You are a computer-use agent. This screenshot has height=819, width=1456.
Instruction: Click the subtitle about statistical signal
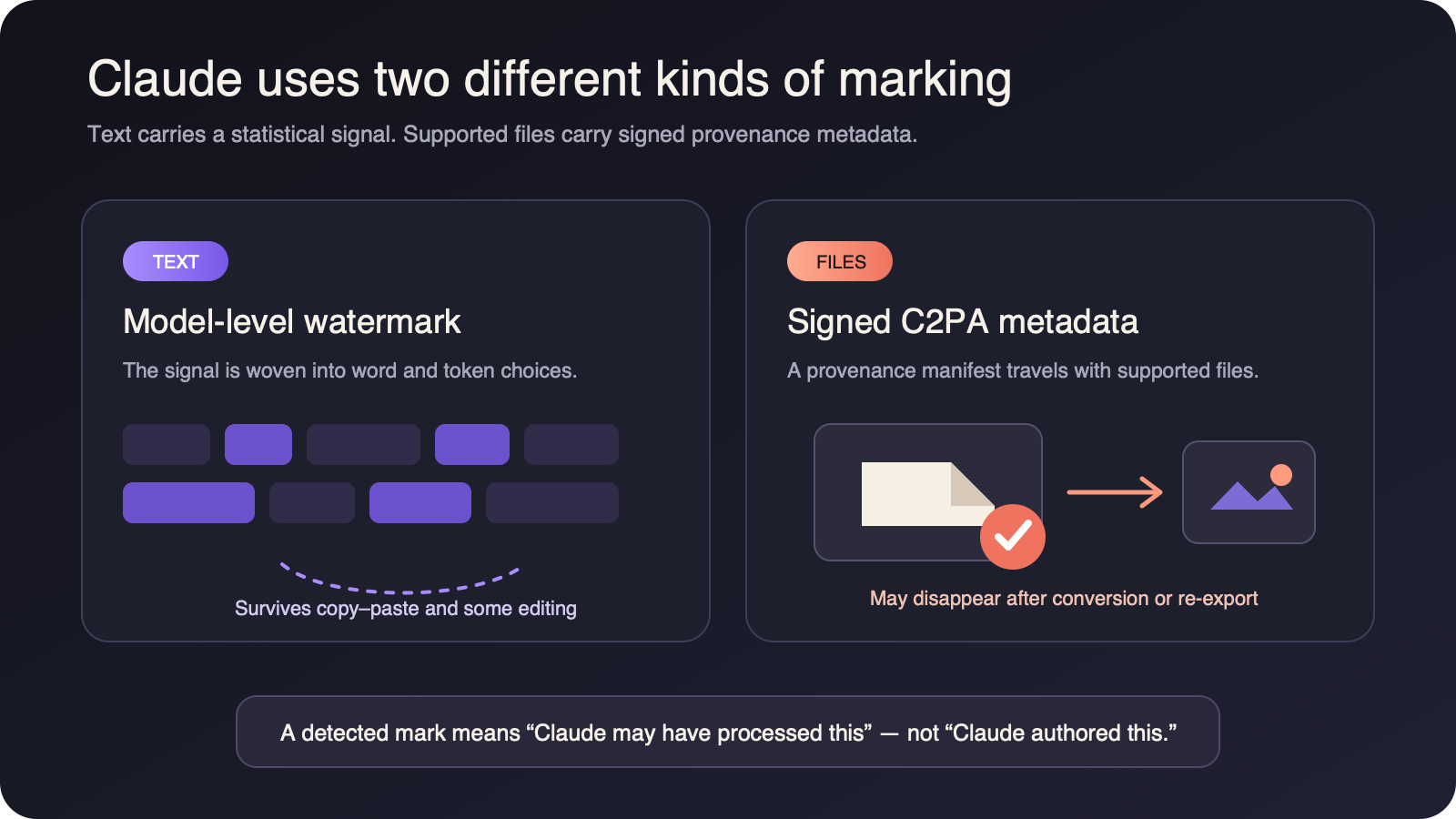(x=502, y=134)
